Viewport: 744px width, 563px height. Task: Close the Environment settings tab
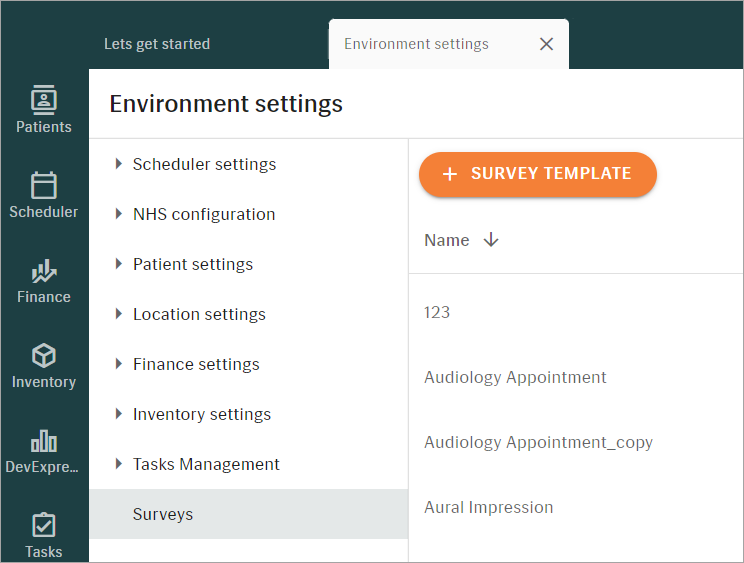(546, 44)
